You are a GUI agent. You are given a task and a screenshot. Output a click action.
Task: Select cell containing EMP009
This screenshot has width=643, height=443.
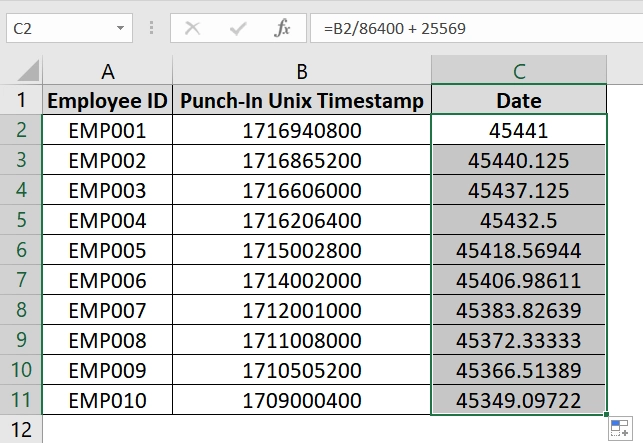(x=107, y=370)
